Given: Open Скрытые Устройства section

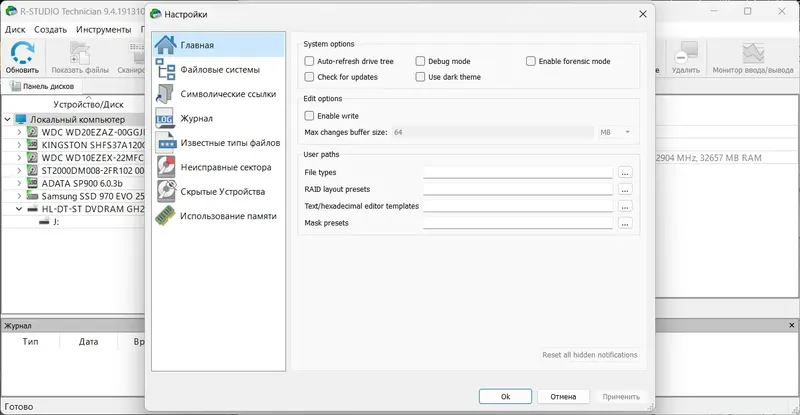Looking at the screenshot, I should (x=222, y=191).
